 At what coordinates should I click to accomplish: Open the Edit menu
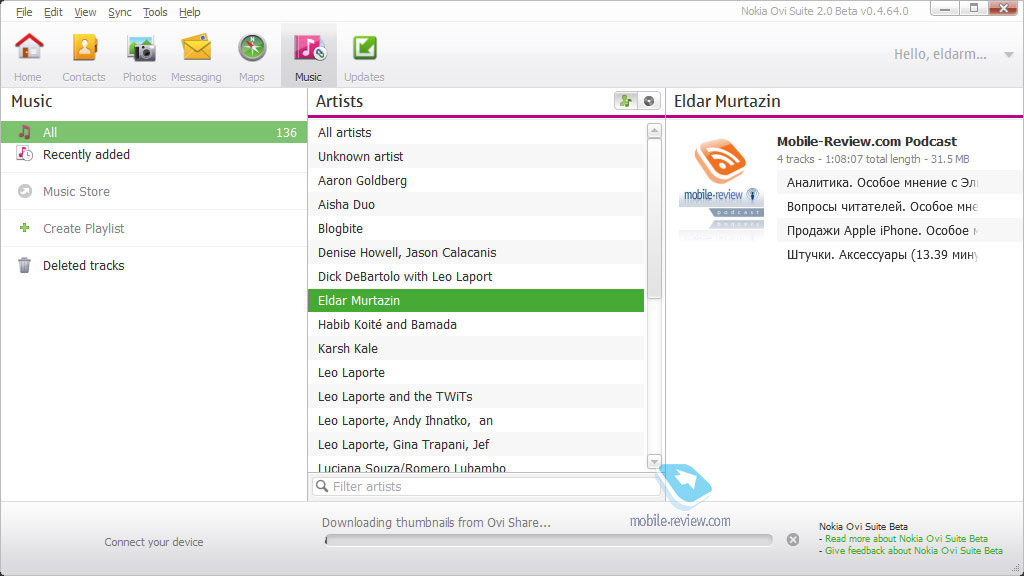(x=53, y=12)
